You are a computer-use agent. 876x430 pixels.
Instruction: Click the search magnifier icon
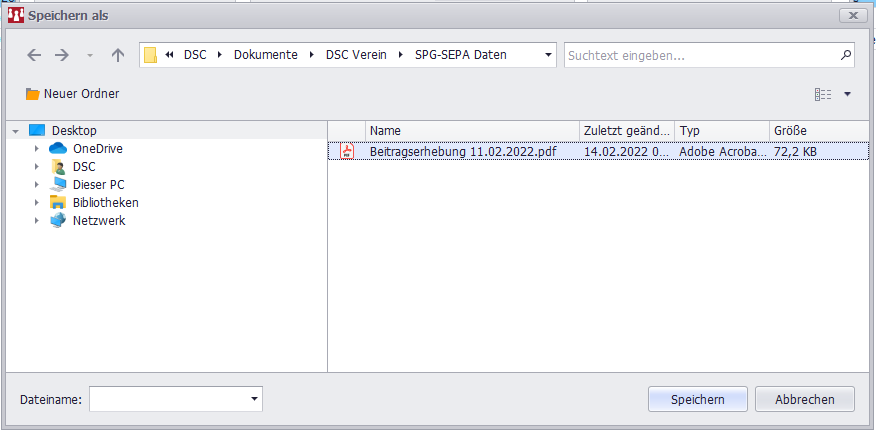846,55
